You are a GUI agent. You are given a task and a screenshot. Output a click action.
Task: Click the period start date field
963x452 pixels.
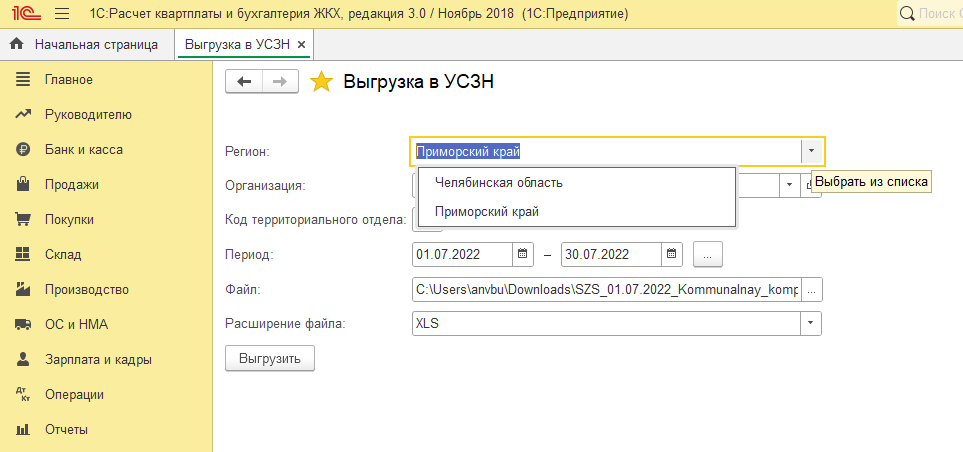pos(462,254)
